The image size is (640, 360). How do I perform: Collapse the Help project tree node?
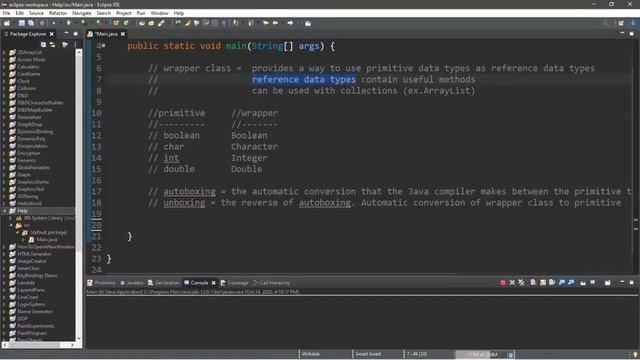click(x=4, y=211)
